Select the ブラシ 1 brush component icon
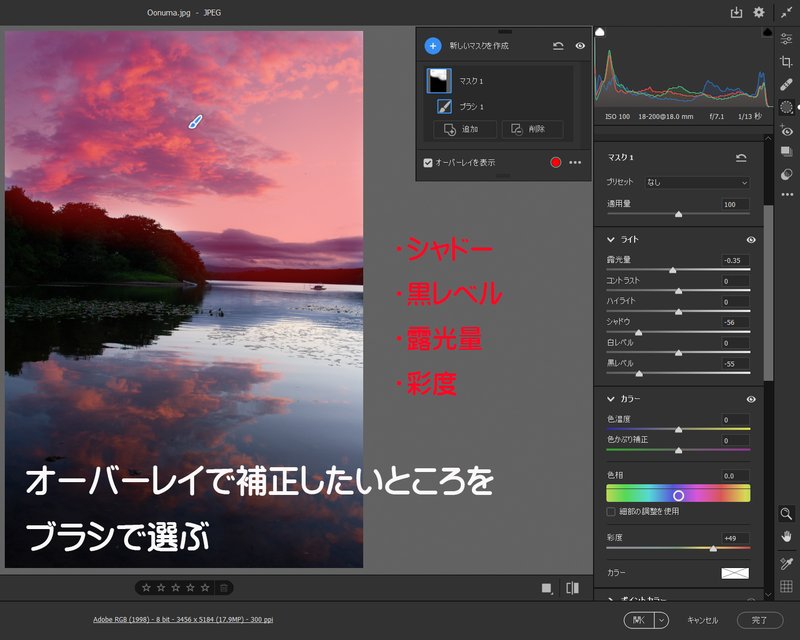Screen dimensions: 800x640 click(444, 106)
